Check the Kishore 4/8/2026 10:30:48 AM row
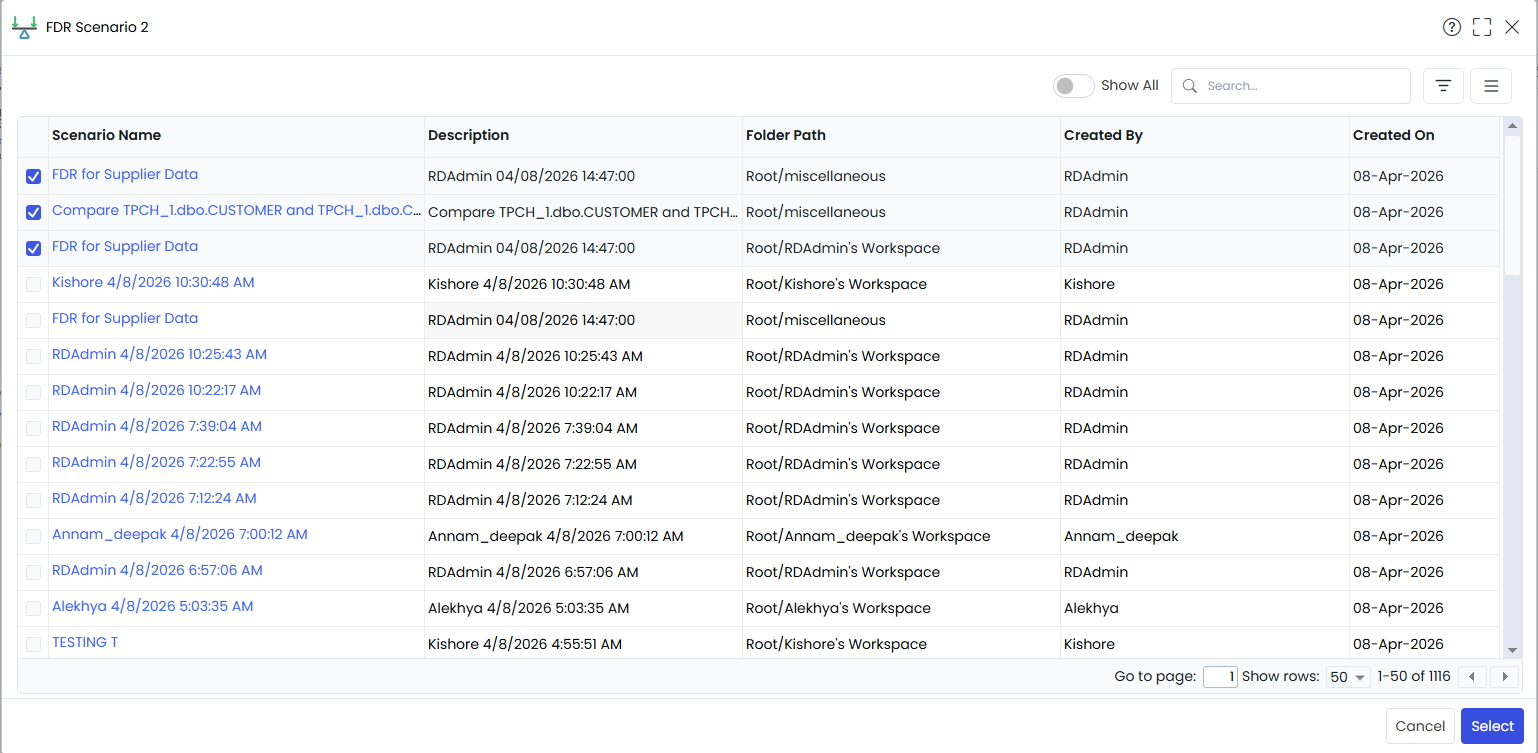 (x=34, y=284)
